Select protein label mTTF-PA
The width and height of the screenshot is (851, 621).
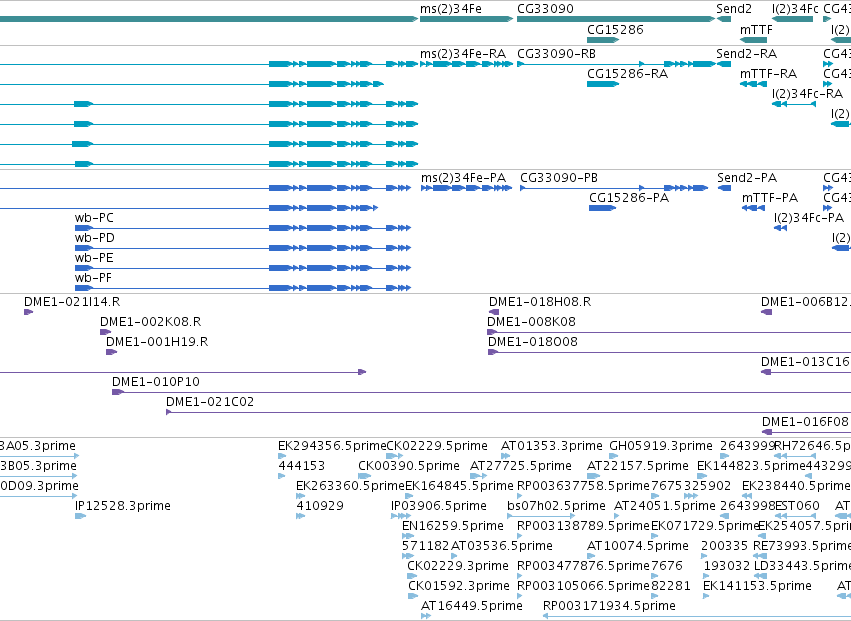point(770,198)
